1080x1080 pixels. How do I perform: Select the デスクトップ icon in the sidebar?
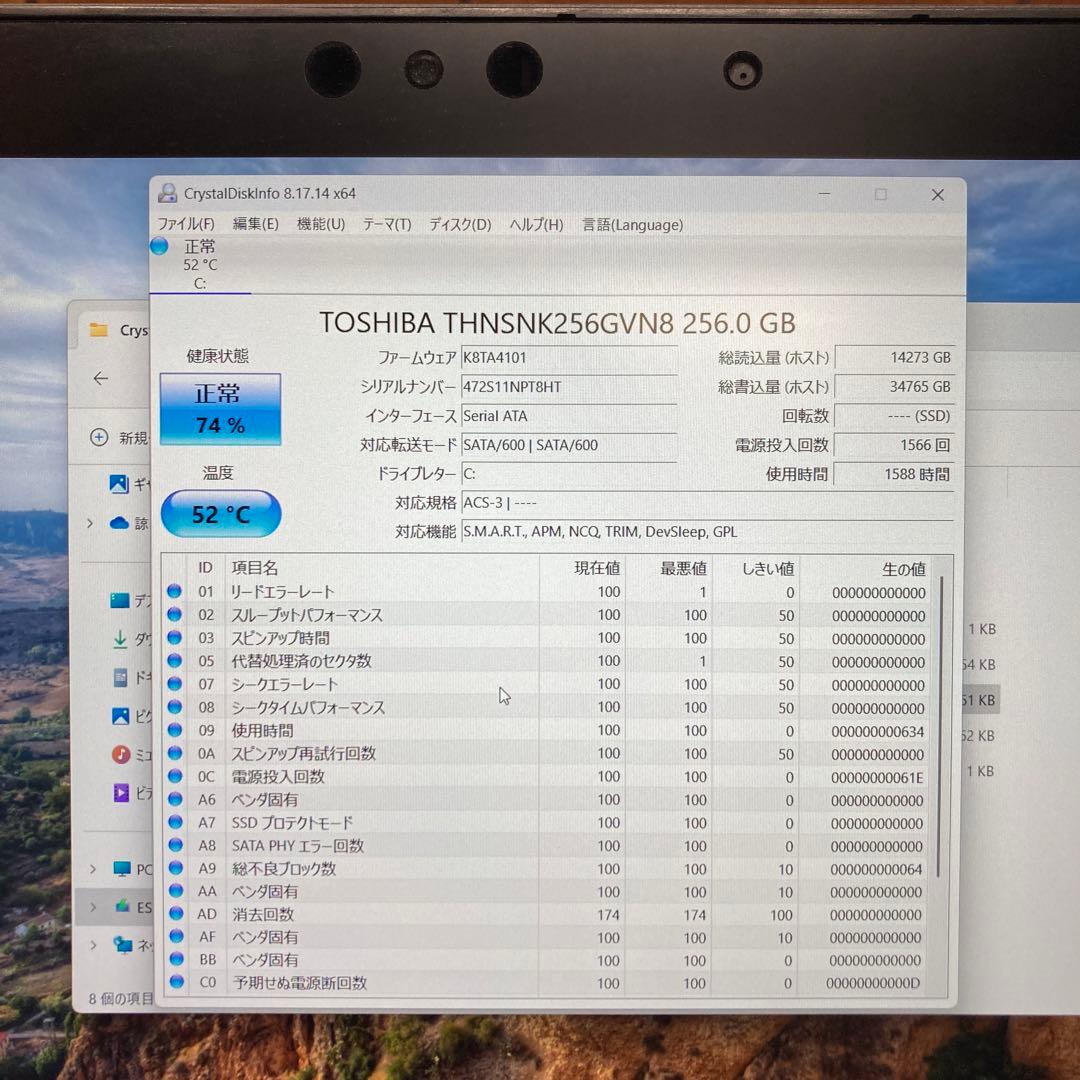[122, 600]
